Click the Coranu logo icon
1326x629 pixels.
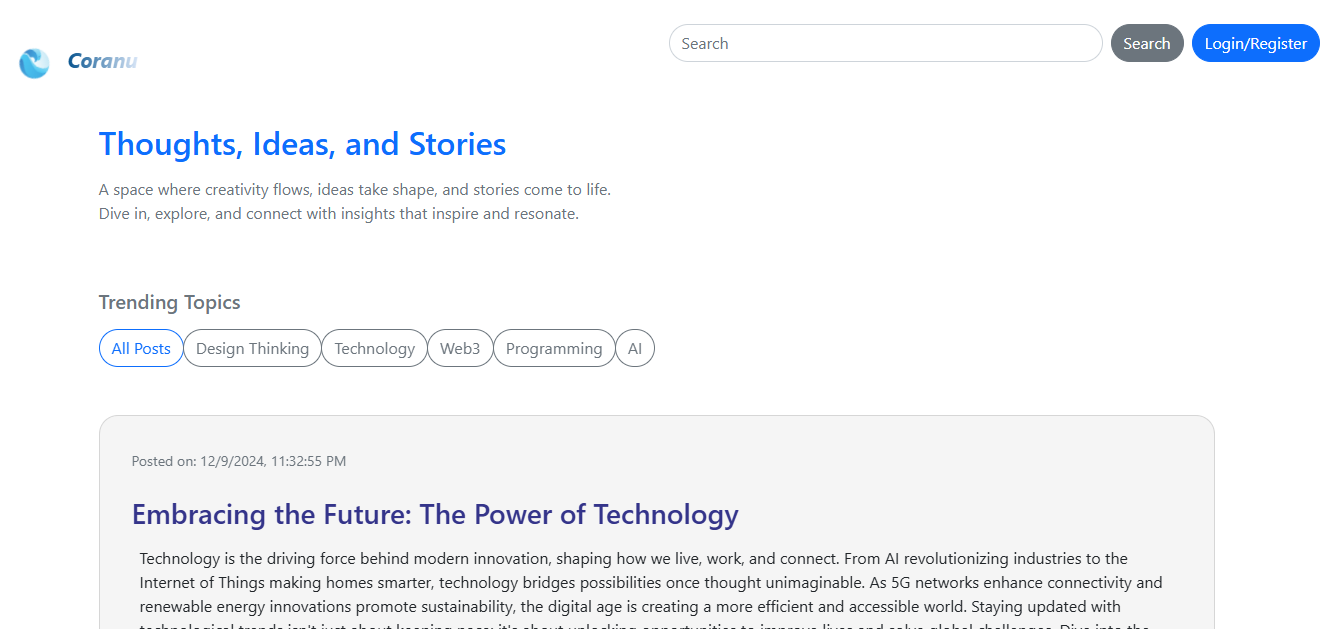coord(35,62)
